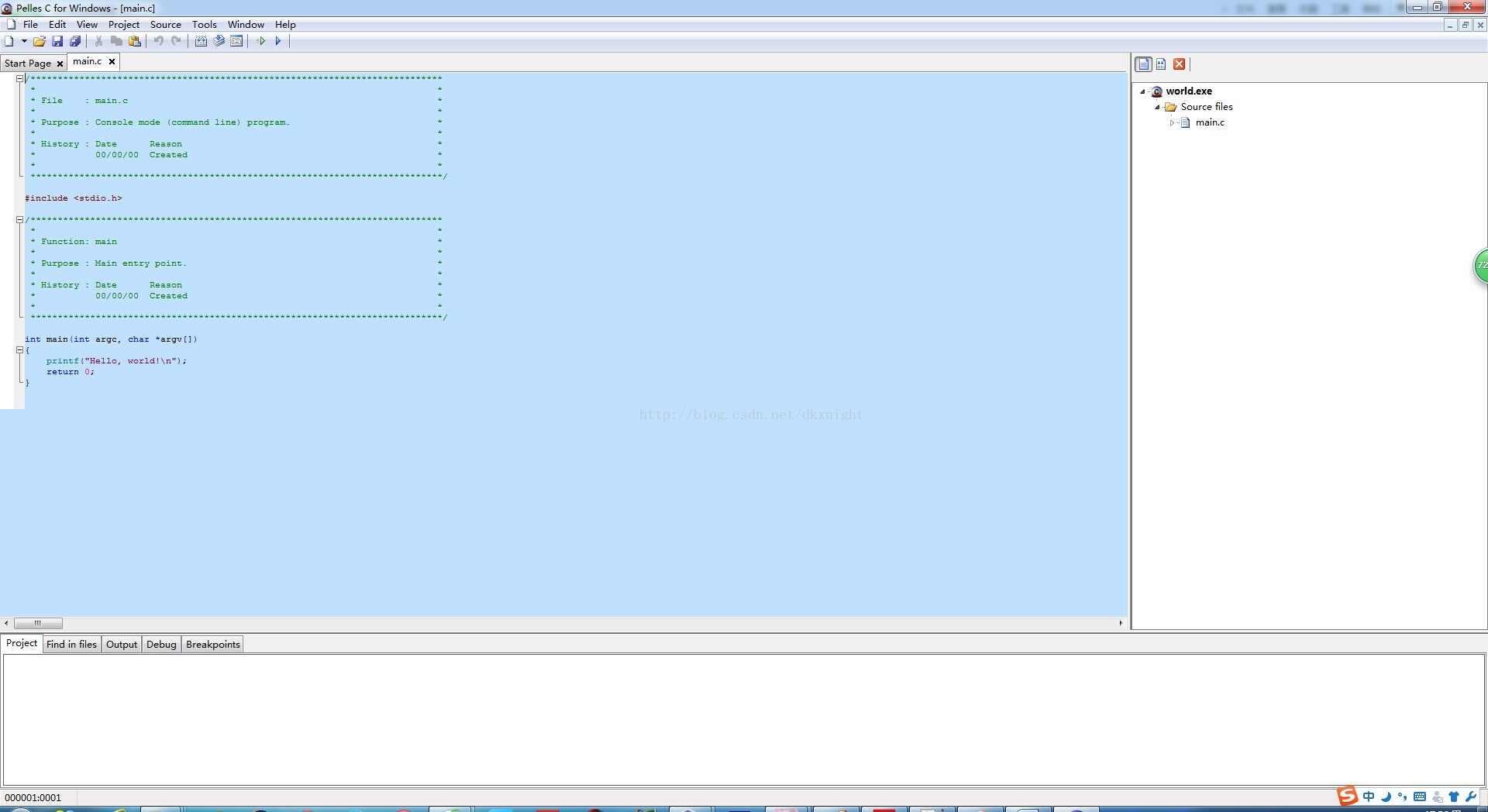Click the Paste clipboard icon

135,41
